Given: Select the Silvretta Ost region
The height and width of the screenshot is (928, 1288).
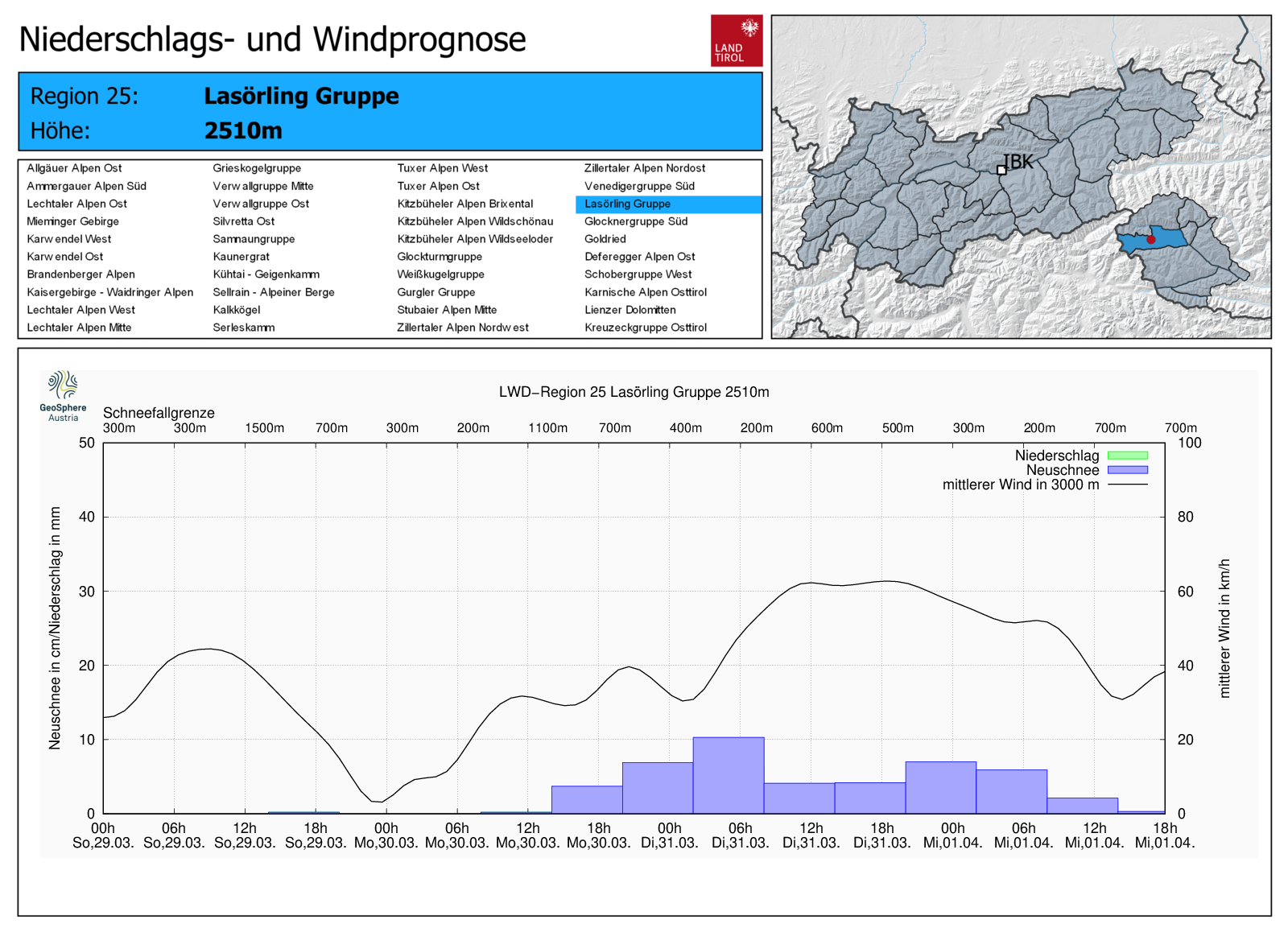Looking at the screenshot, I should 243,221.
